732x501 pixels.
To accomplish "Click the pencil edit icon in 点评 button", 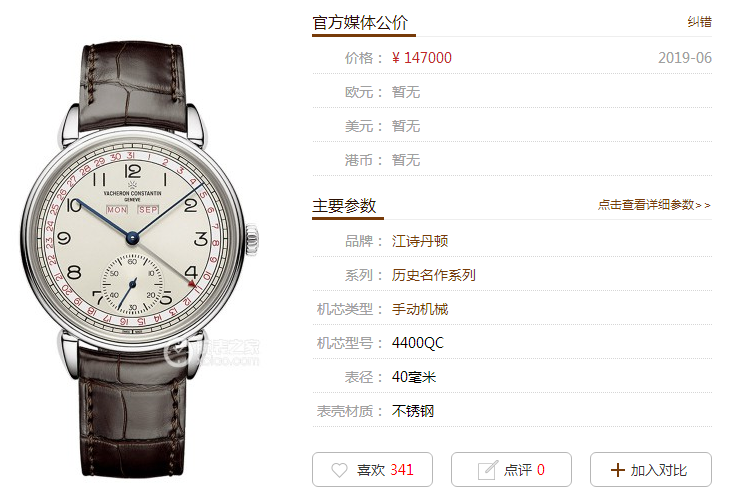I will click(x=487, y=470).
